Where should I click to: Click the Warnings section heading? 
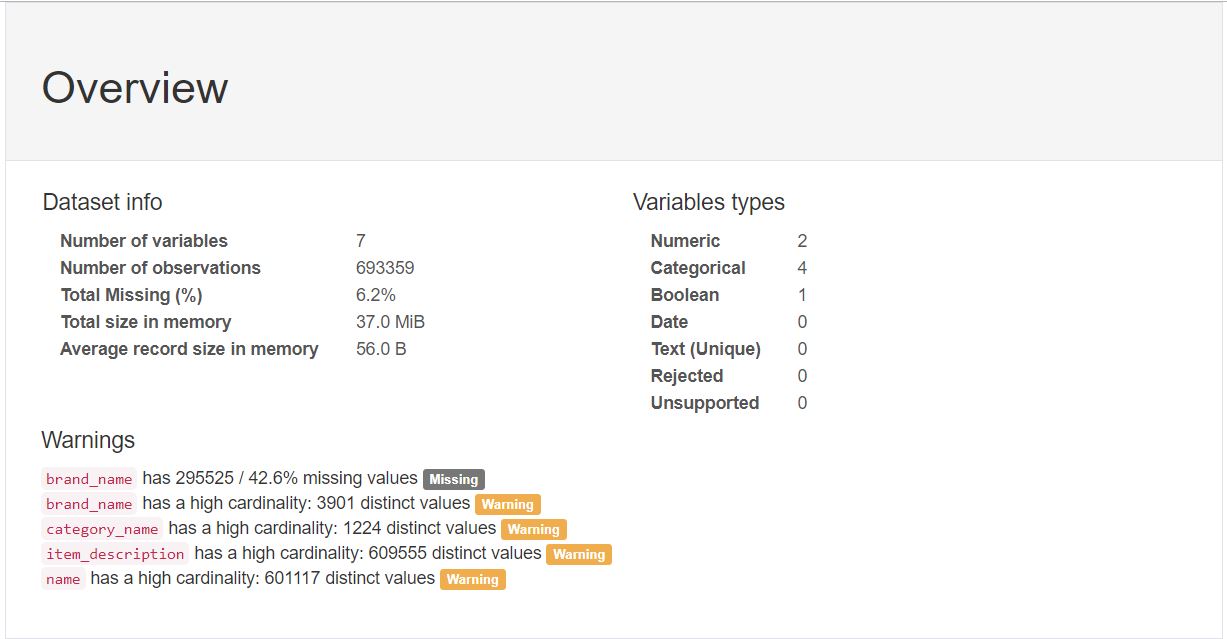coord(88,440)
